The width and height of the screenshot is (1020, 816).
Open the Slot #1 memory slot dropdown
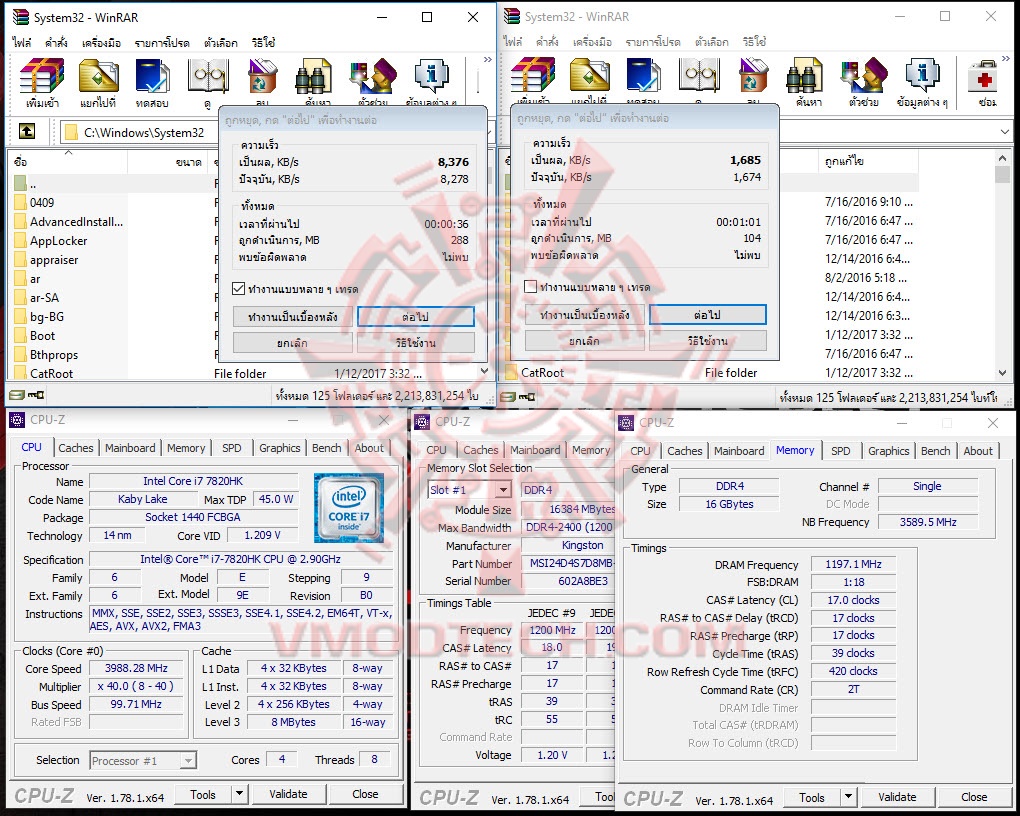[504, 490]
